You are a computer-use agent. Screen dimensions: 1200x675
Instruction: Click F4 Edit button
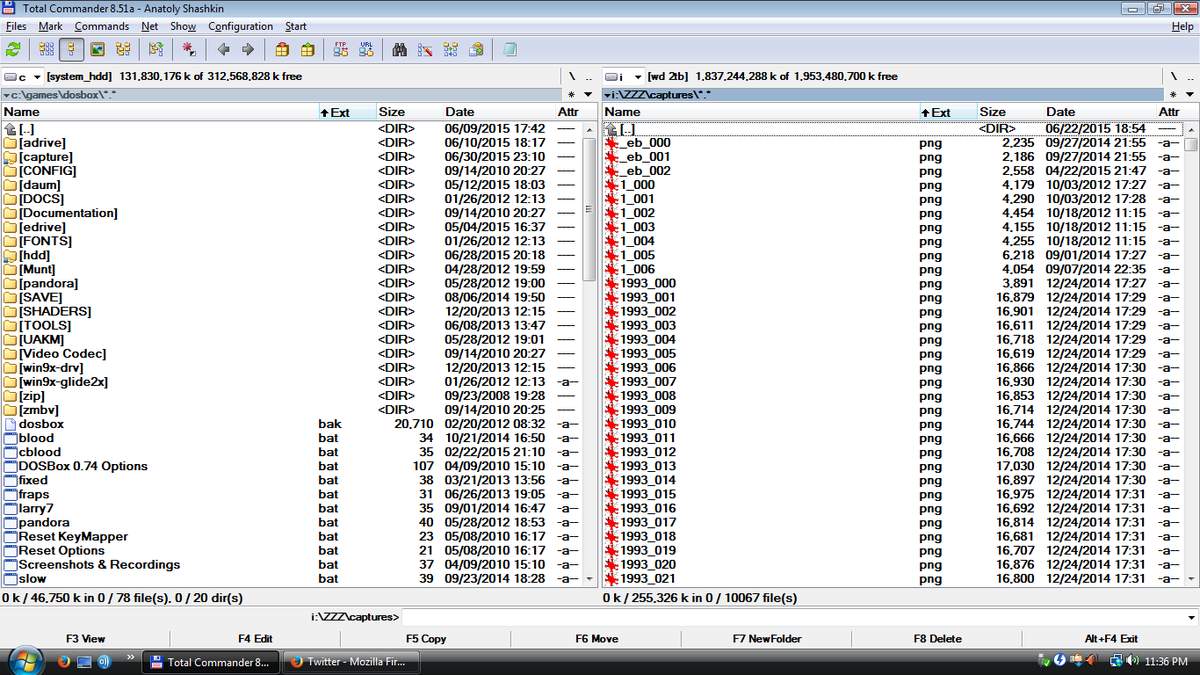255,638
